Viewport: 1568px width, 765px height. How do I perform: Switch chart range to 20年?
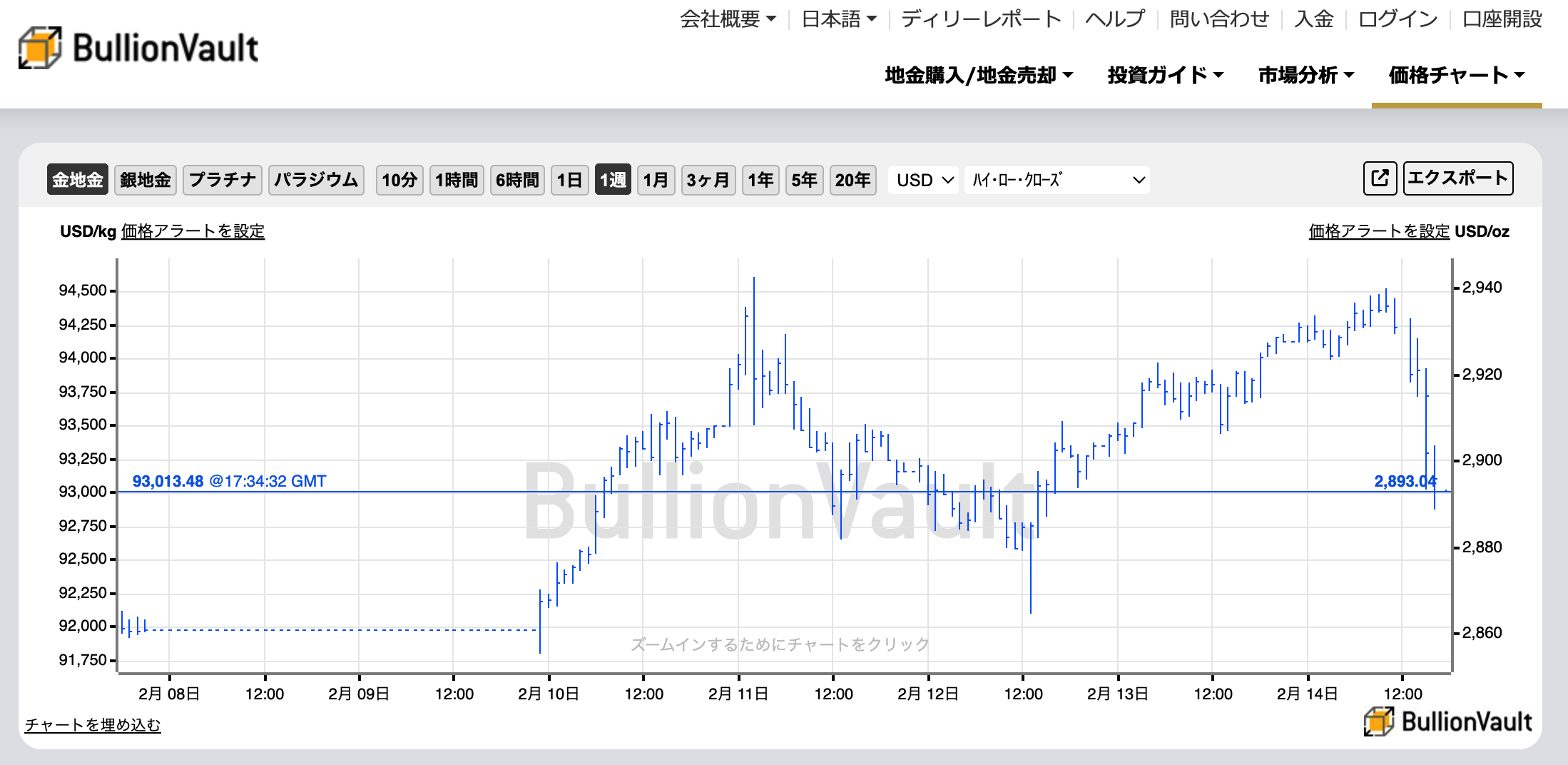[x=852, y=180]
